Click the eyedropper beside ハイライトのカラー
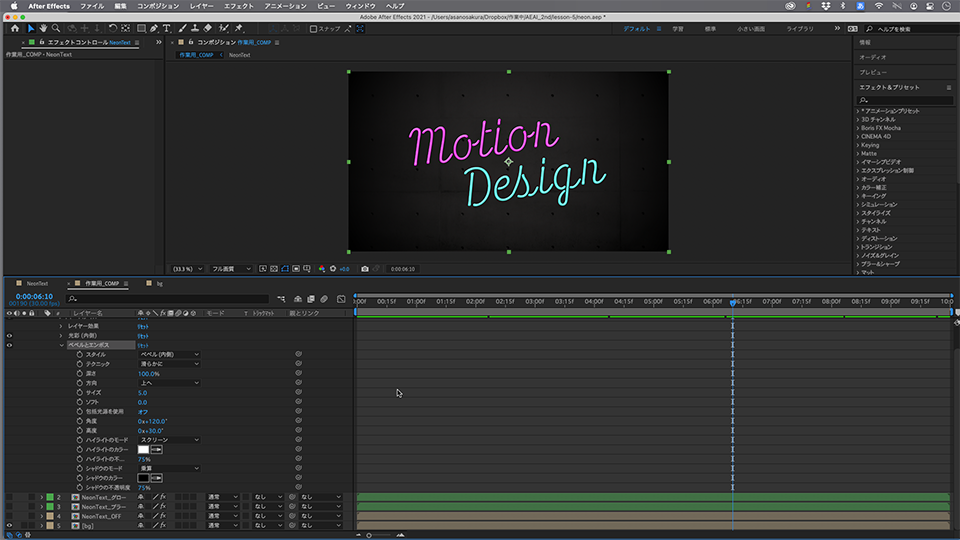The image size is (960, 540). [157, 449]
